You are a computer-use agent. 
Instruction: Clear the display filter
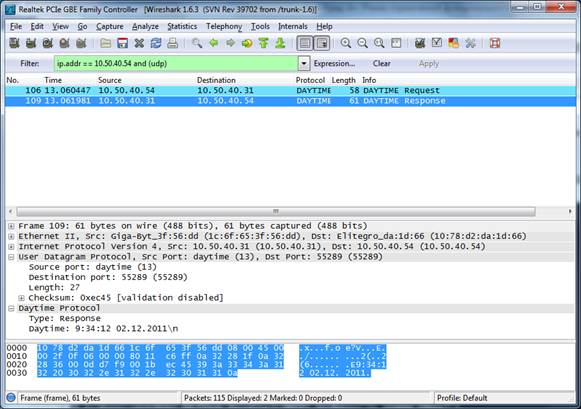coord(382,64)
